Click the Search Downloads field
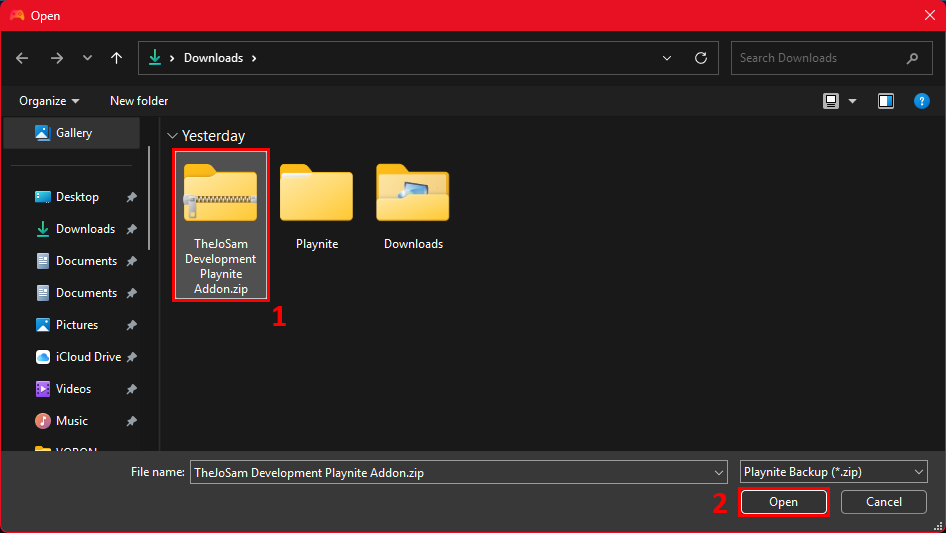The width and height of the screenshot is (946, 533). tap(820, 58)
